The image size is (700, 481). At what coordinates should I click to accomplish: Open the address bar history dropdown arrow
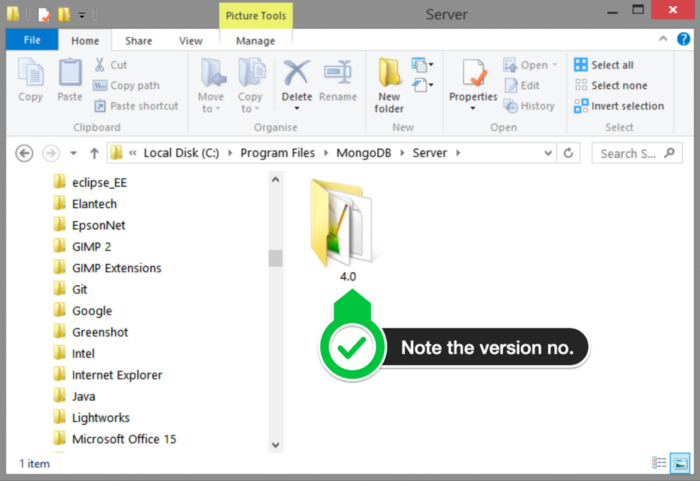(x=547, y=153)
